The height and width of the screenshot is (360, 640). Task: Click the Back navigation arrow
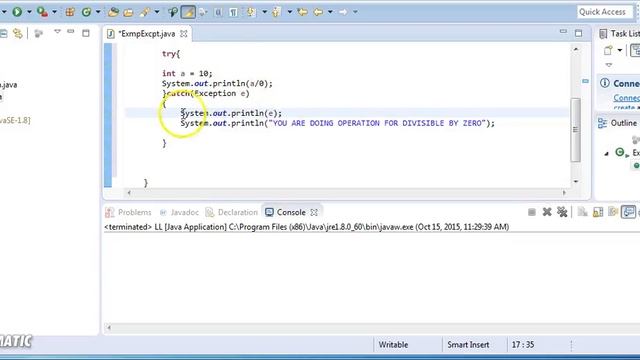pos(318,12)
